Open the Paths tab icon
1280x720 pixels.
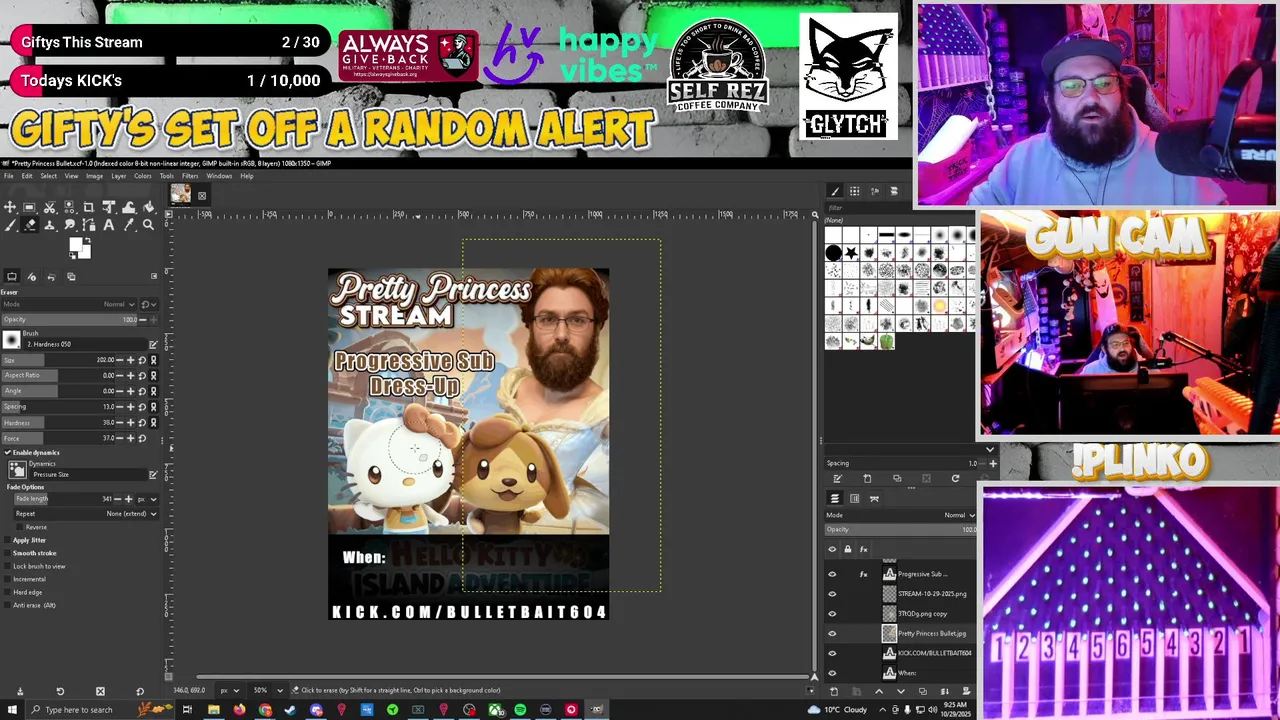874,498
